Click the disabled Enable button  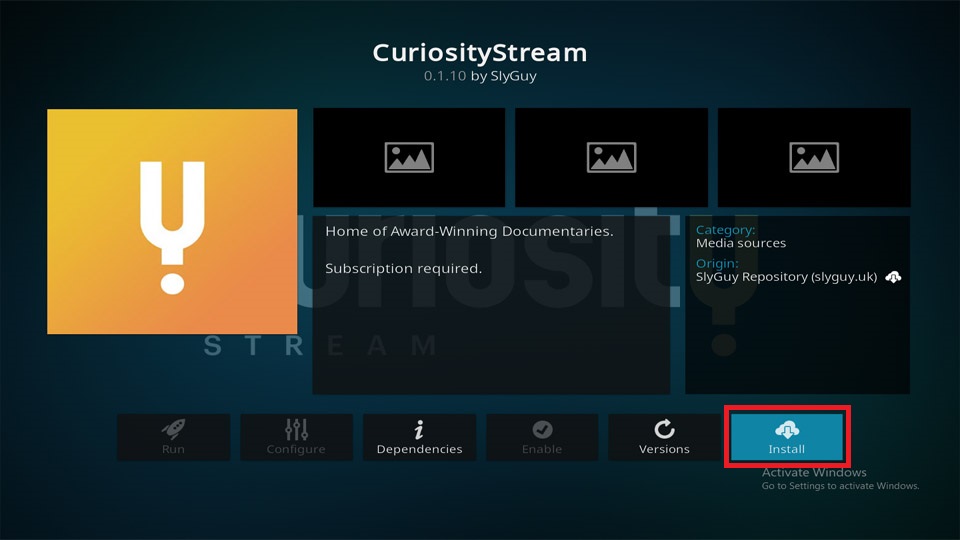tap(542, 437)
